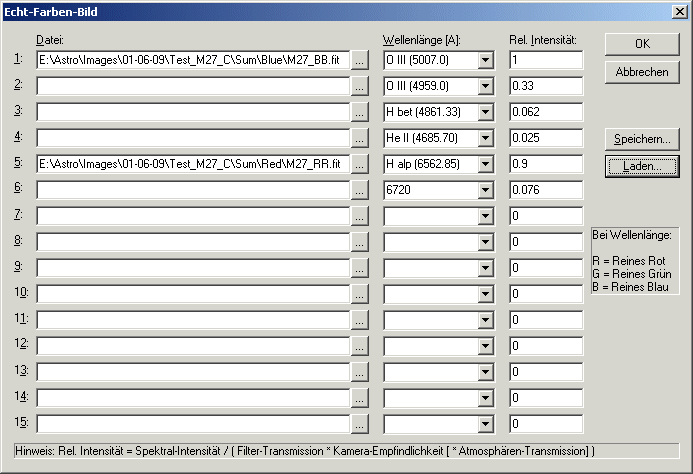
Task: Browse for a file in row 12
Action: pyautogui.click(x=360, y=346)
